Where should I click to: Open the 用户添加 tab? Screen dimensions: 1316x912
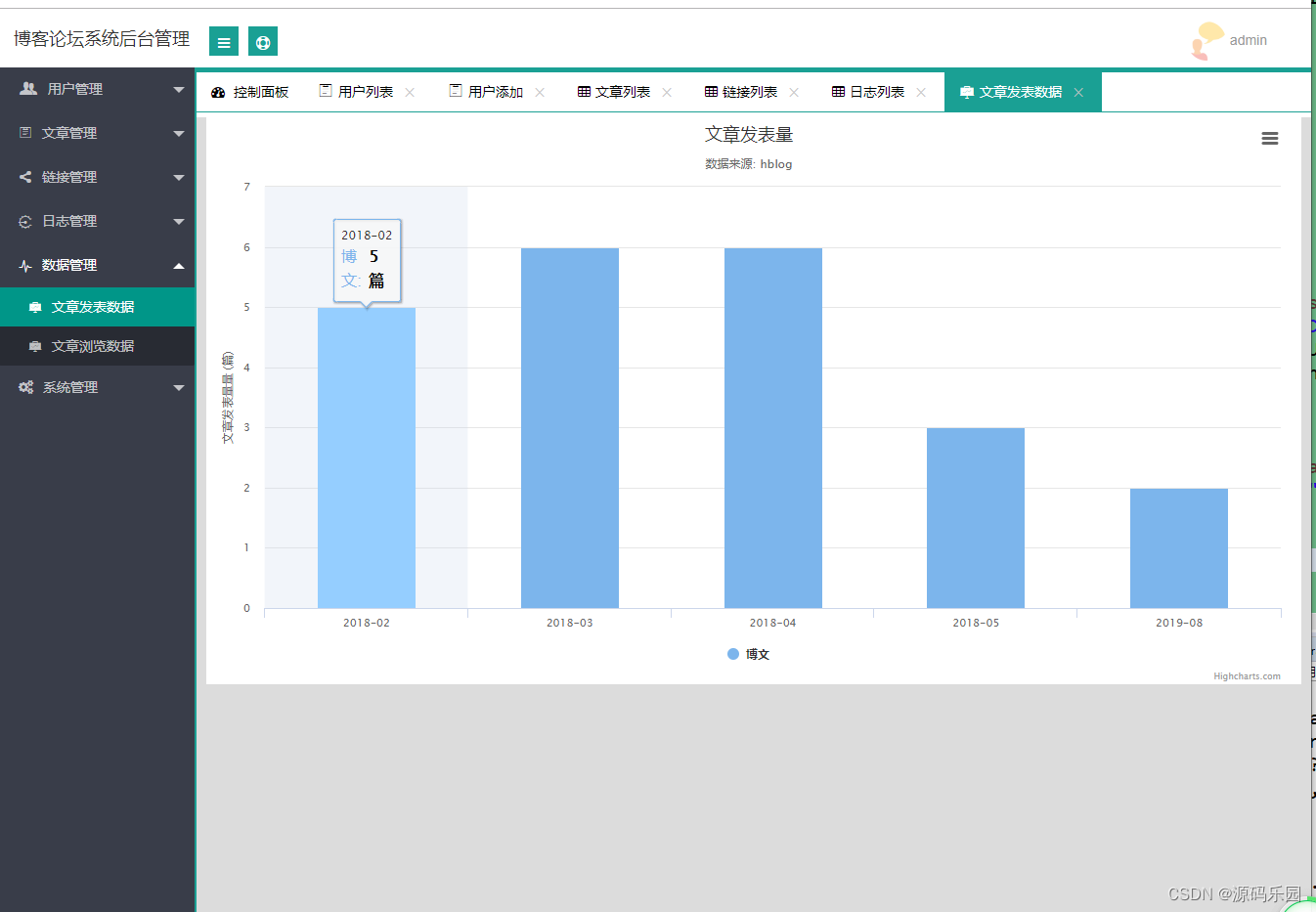point(486,91)
